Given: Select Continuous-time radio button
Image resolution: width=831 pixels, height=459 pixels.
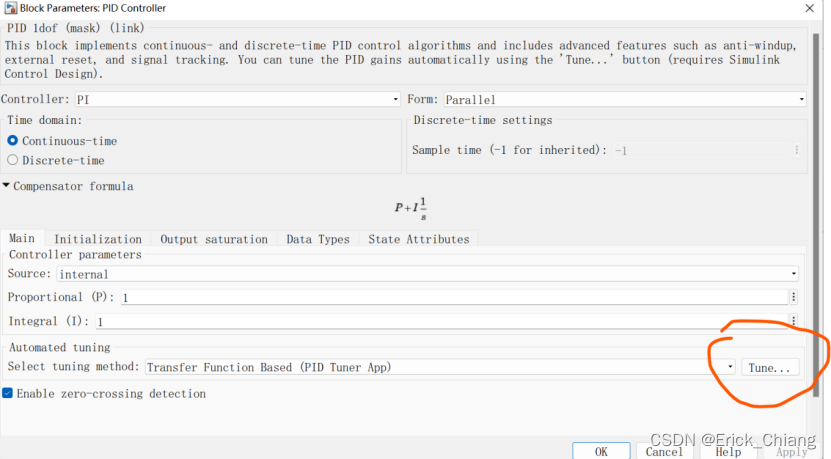Looking at the screenshot, I should 13,140.
